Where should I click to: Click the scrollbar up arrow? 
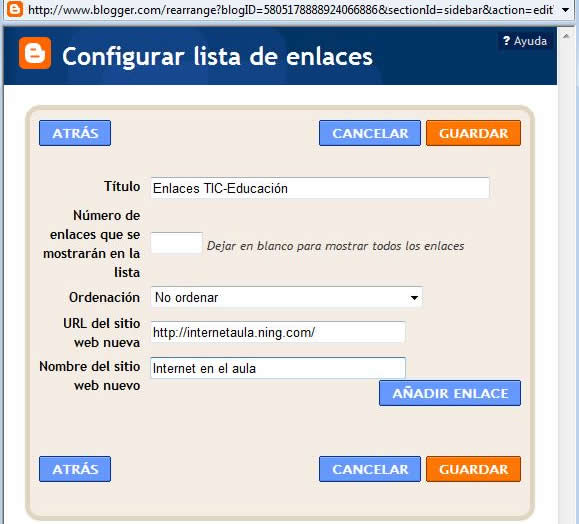point(566,36)
